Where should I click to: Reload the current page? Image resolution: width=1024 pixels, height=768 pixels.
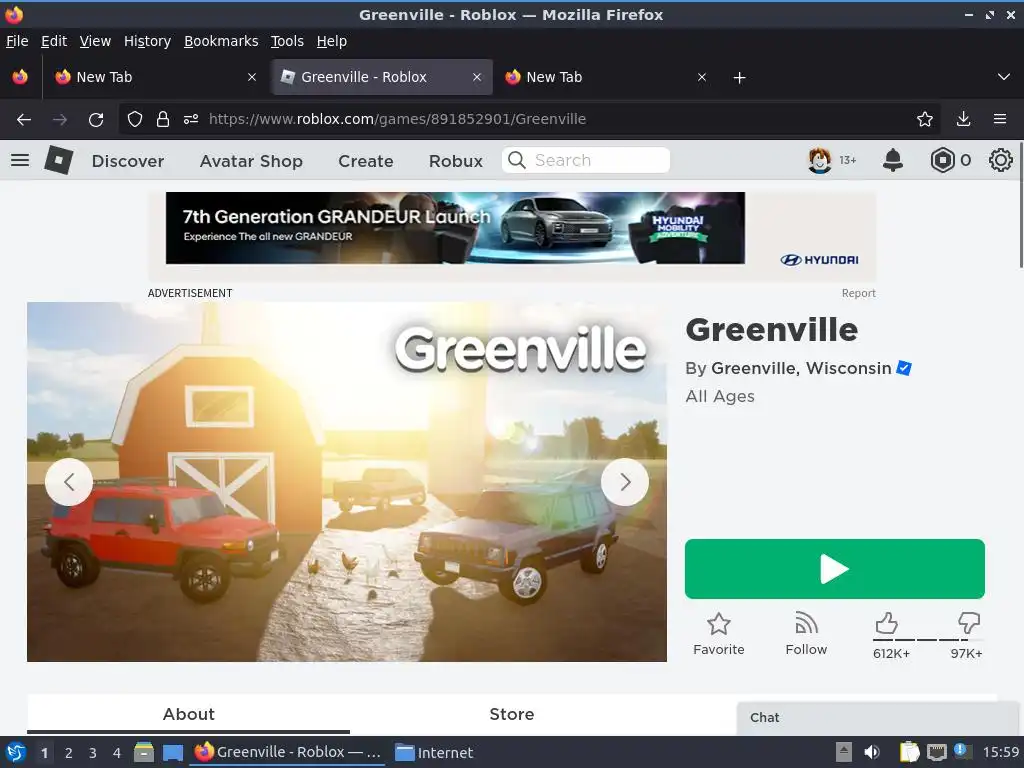[96, 119]
